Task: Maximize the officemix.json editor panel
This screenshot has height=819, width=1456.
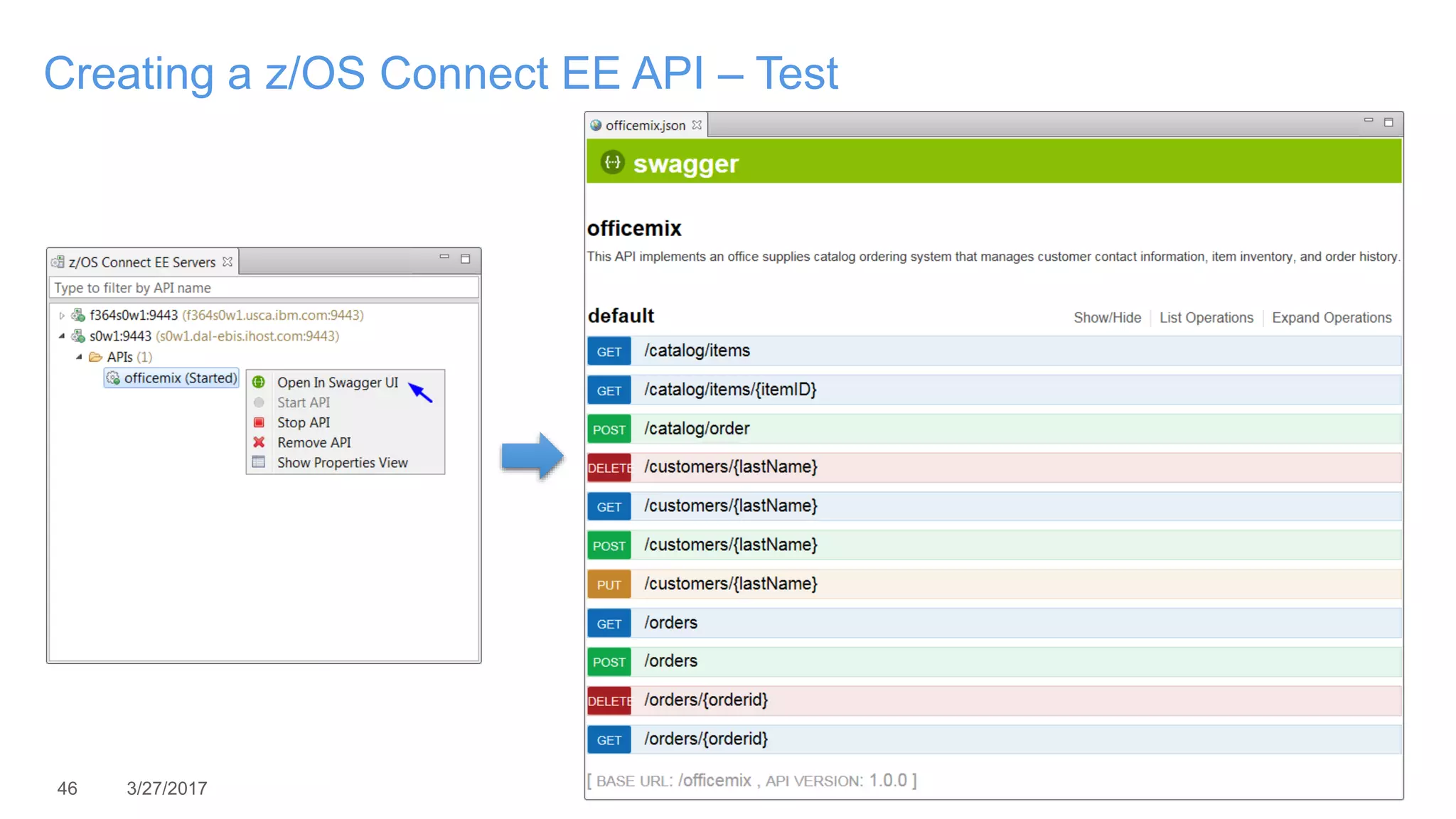Action: click(1388, 122)
